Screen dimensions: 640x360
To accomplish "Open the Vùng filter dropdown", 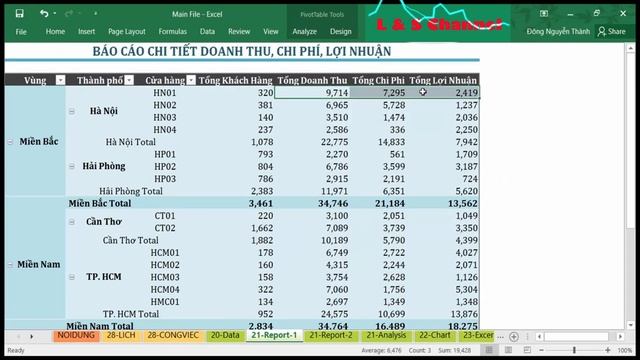I will (60, 80).
